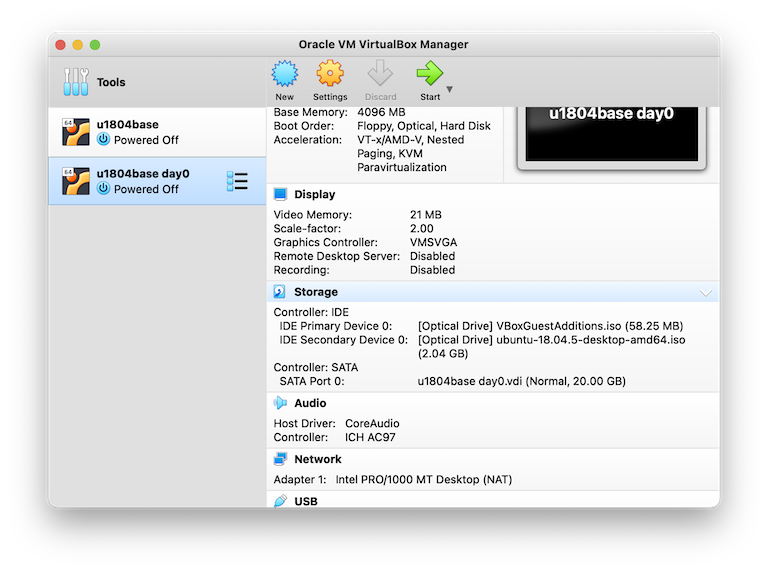Click the VMSVGA graphics controller value

click(x=433, y=242)
